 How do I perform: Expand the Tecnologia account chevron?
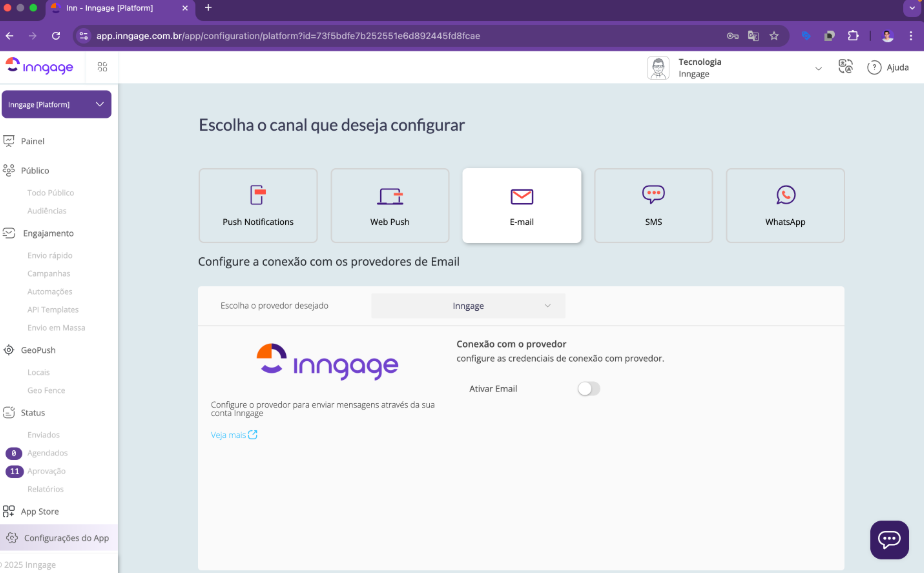point(819,68)
